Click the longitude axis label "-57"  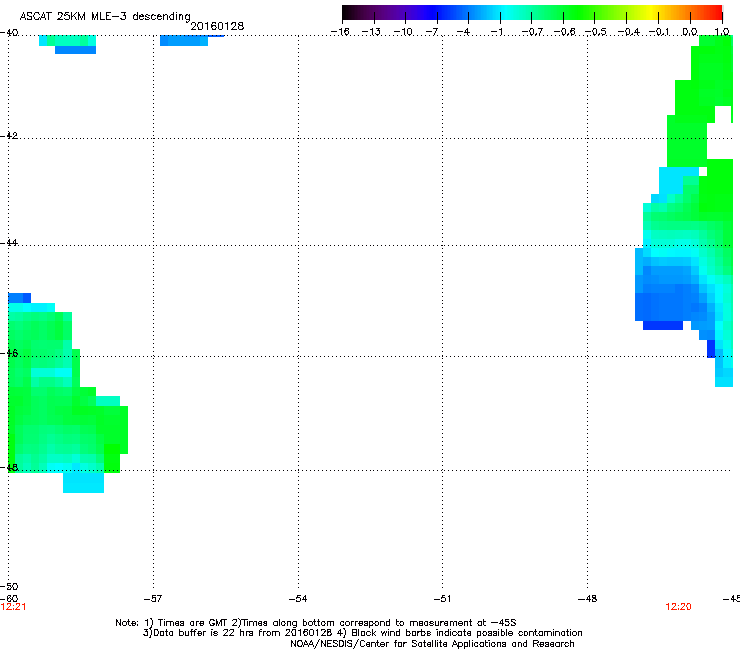coord(153,599)
